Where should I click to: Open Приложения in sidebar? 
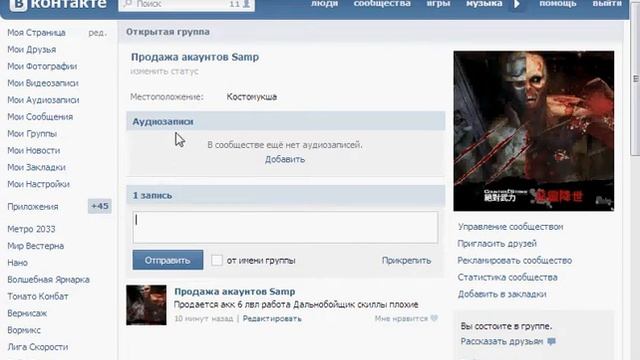point(33,207)
